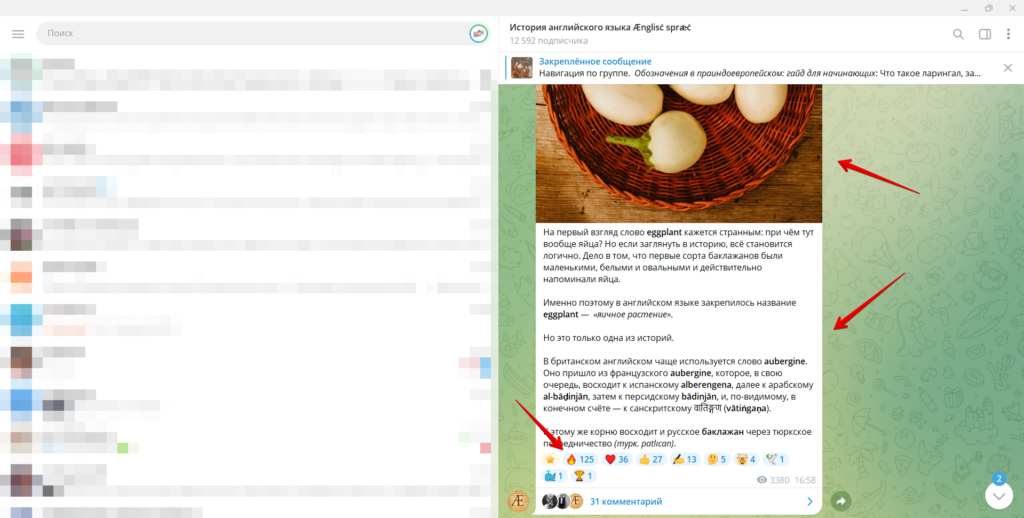Add the paid star reaction
The height and width of the screenshot is (518, 1024).
(x=550, y=459)
